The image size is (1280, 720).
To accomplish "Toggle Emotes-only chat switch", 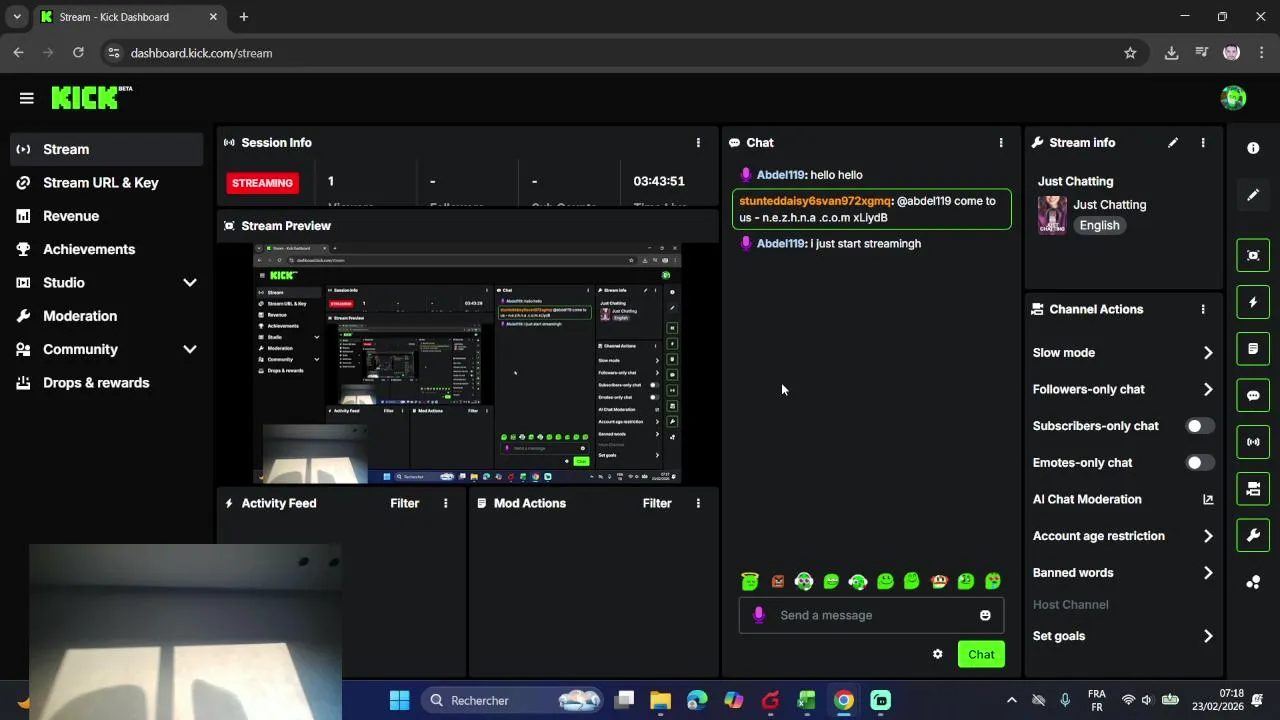I will click(x=1199, y=463).
